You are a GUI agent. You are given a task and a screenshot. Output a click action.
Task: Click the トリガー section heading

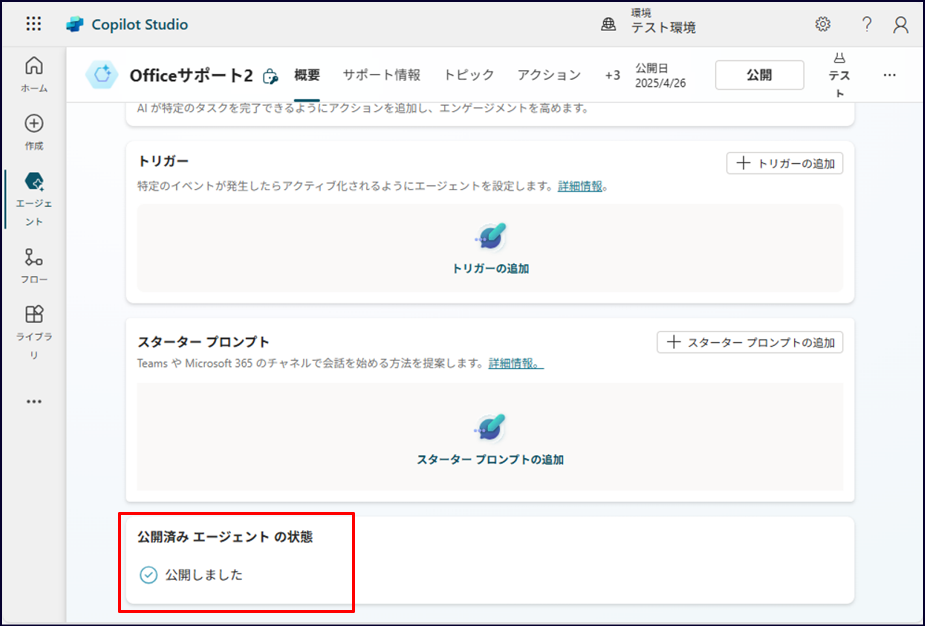163,161
